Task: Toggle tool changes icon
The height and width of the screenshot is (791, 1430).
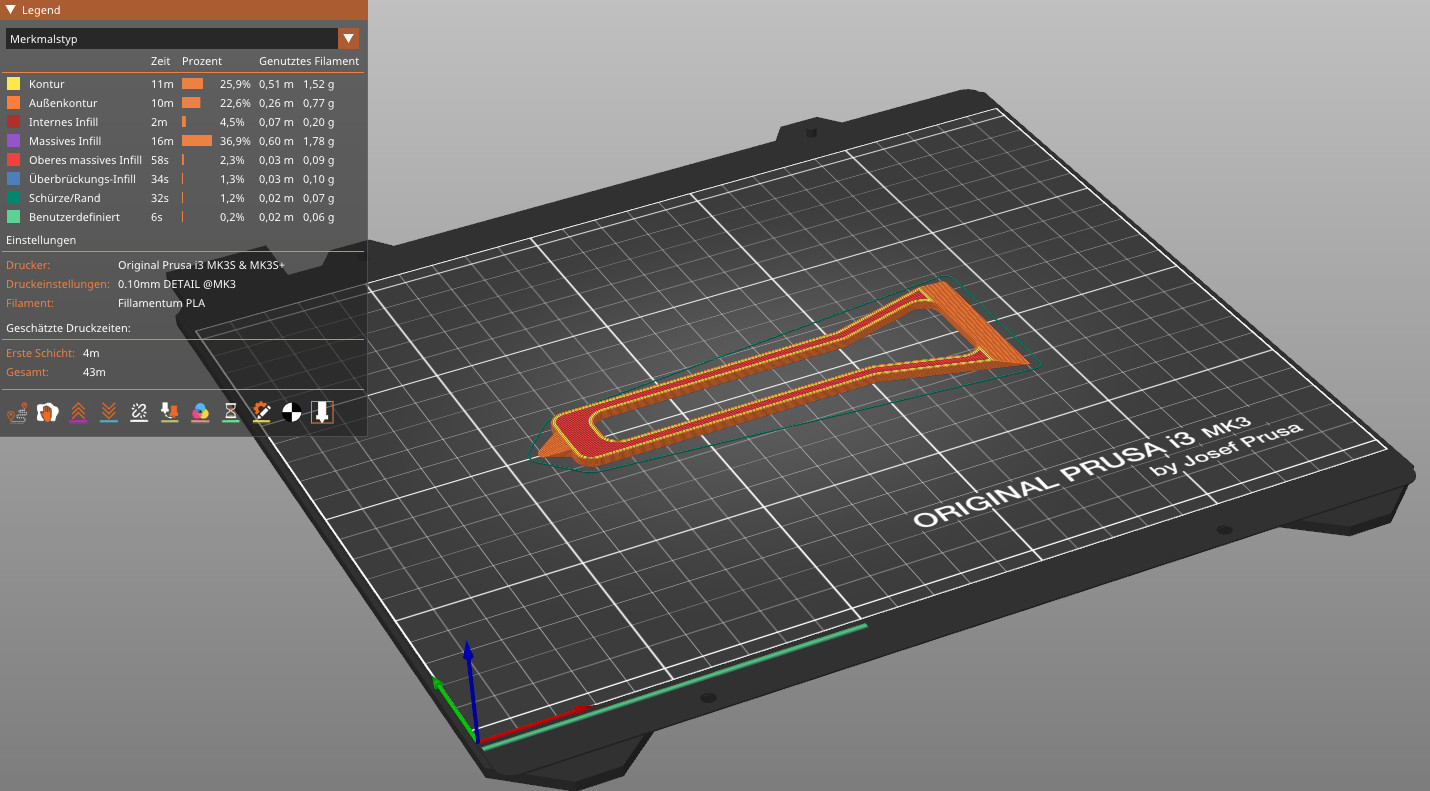Action: click(170, 411)
